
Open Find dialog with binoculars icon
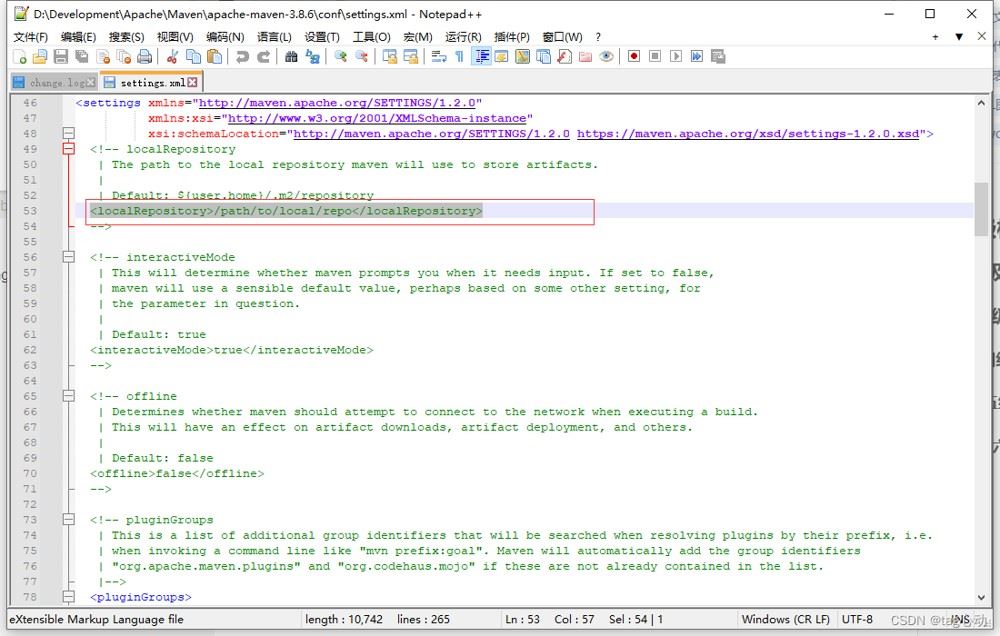point(291,57)
